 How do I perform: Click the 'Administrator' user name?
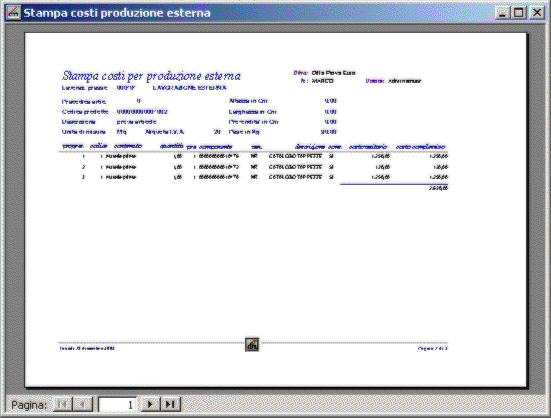[404, 81]
